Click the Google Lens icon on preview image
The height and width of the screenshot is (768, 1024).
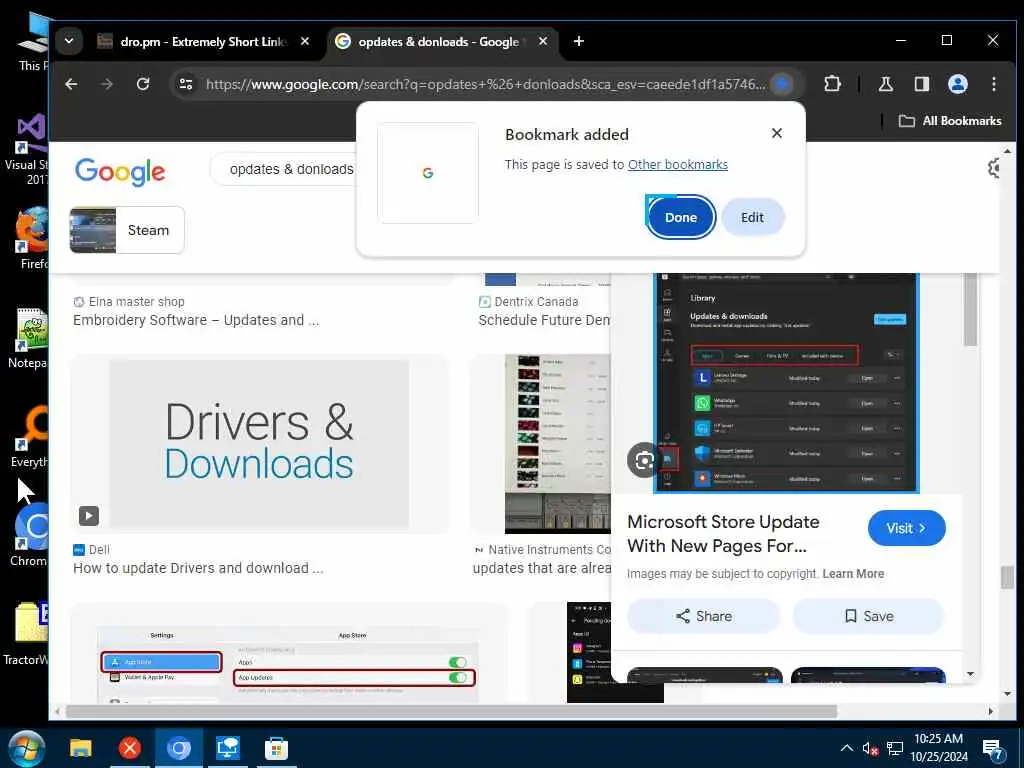tap(644, 460)
